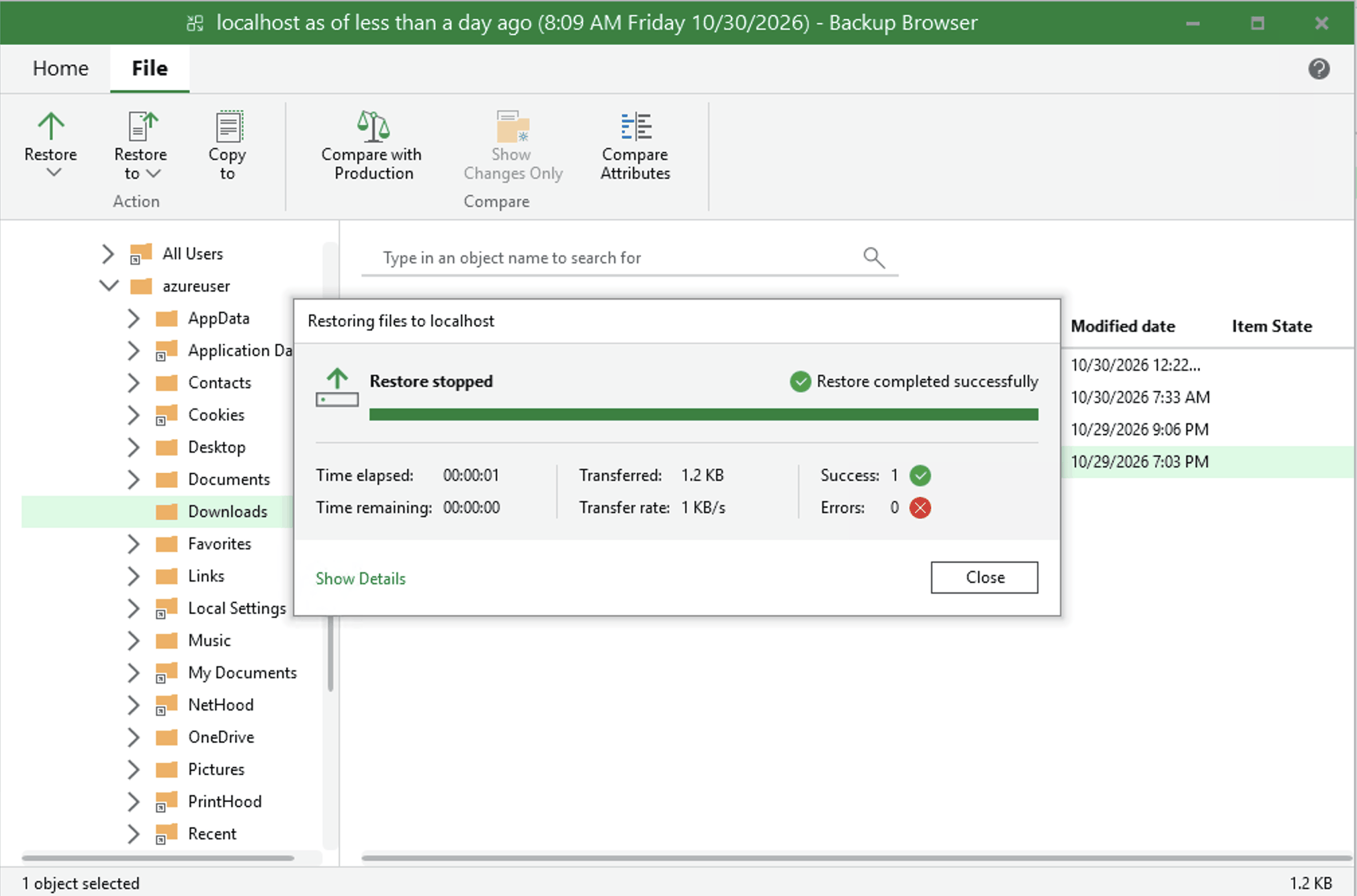Select the NetHood tree item
Screen dimensions: 1357x896
click(220, 705)
